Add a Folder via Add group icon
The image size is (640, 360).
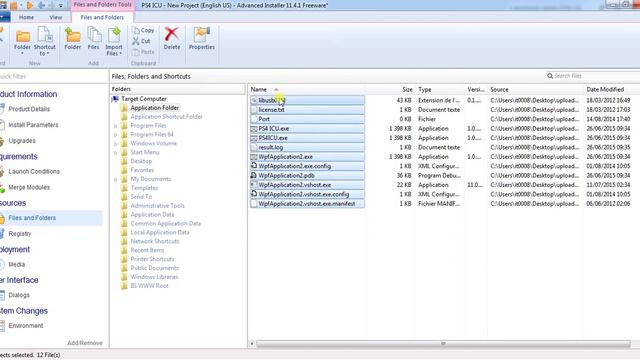click(73, 39)
